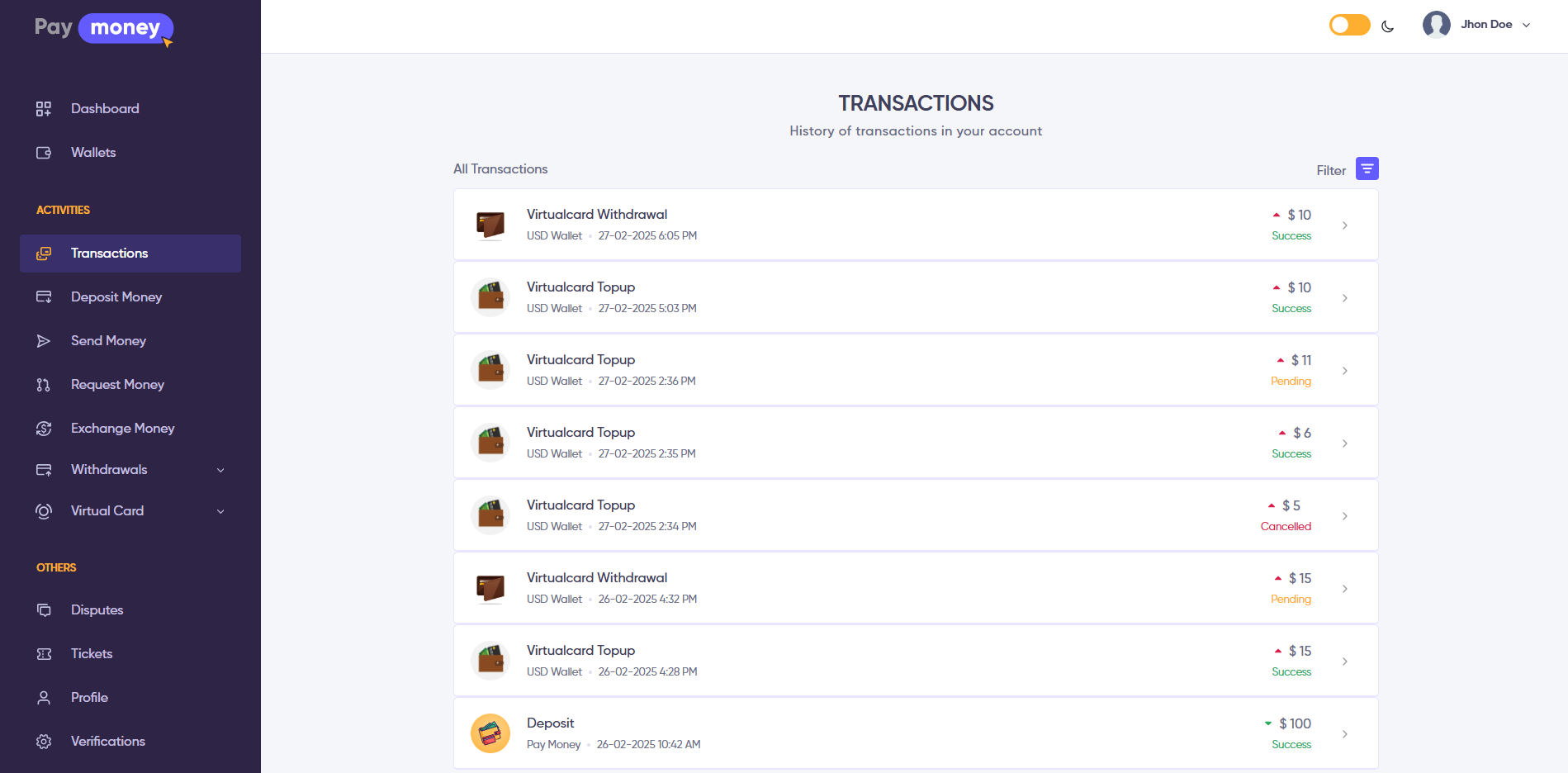The width and height of the screenshot is (1568, 773).
Task: Toggle the dark mode switch
Action: click(x=1349, y=25)
